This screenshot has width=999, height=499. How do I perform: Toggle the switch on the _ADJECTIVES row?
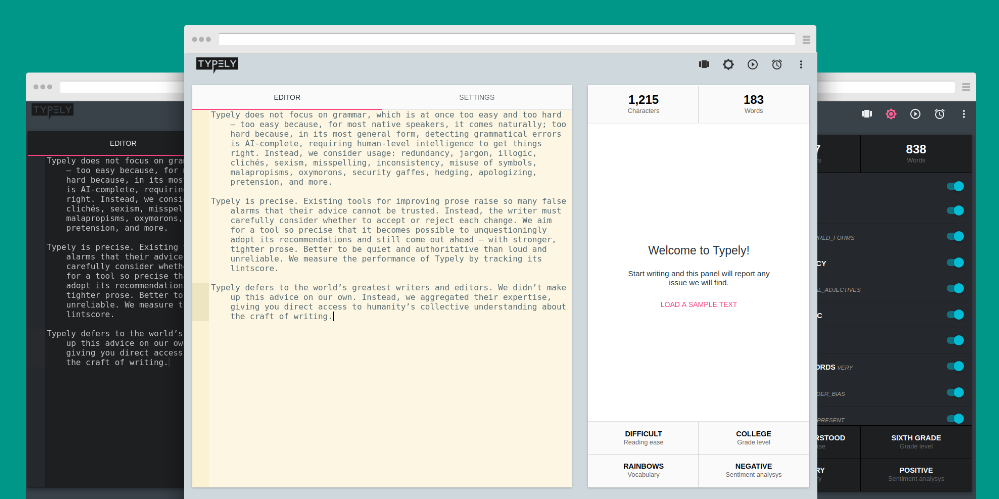coord(955,289)
